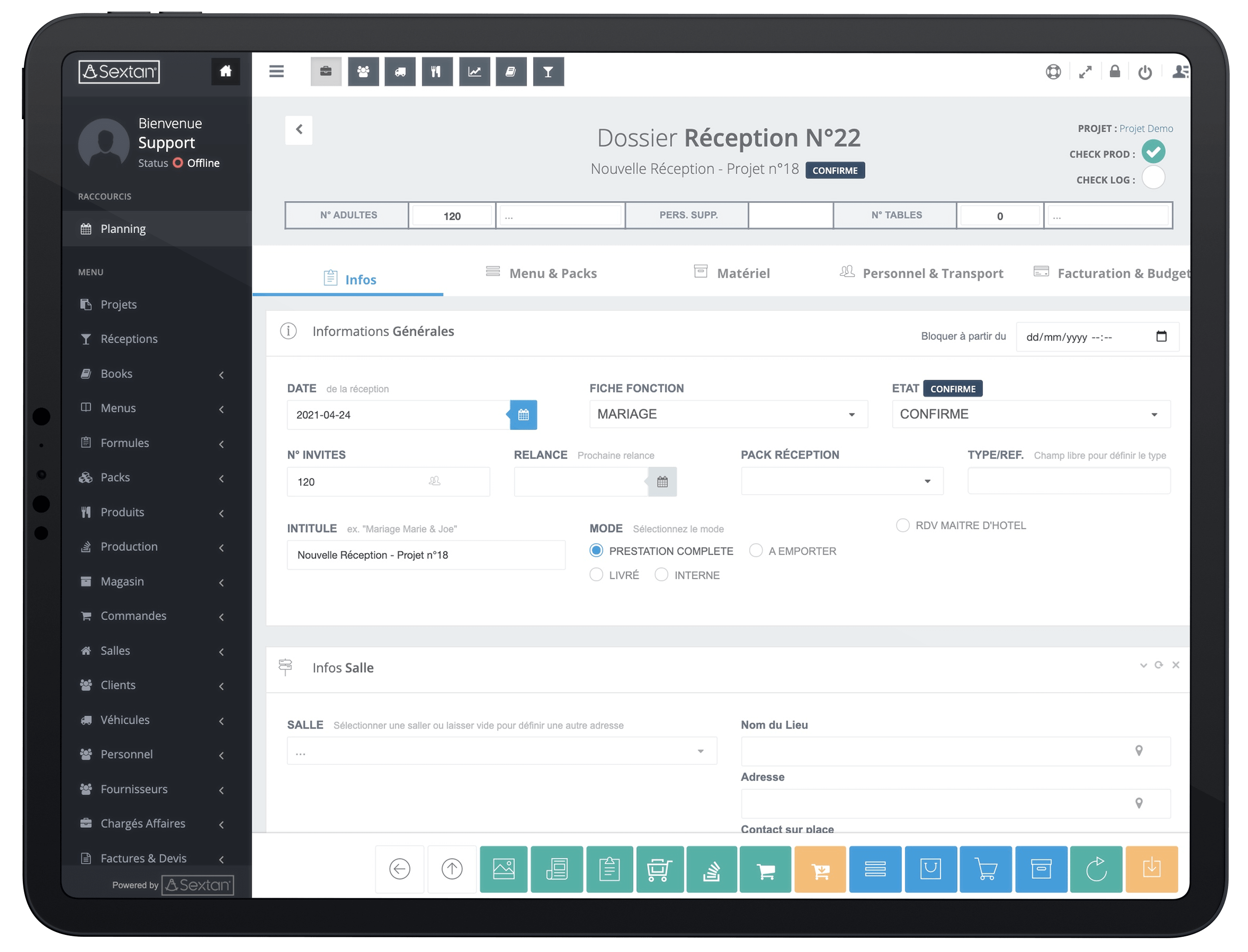The width and height of the screenshot is (1248, 952).
Task: Open the Matériel tab
Action: (x=743, y=273)
